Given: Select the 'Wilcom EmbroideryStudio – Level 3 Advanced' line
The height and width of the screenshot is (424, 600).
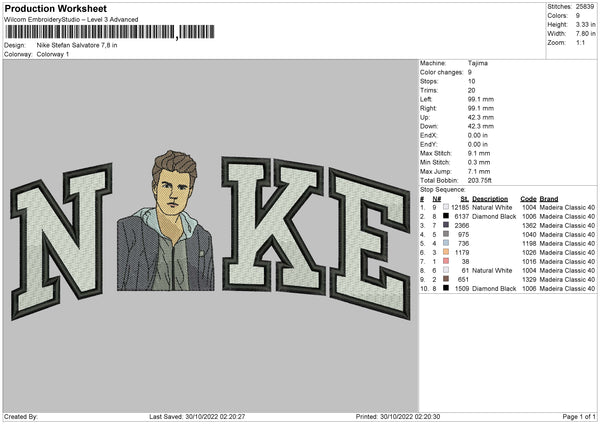Looking at the screenshot, I should (71, 20).
